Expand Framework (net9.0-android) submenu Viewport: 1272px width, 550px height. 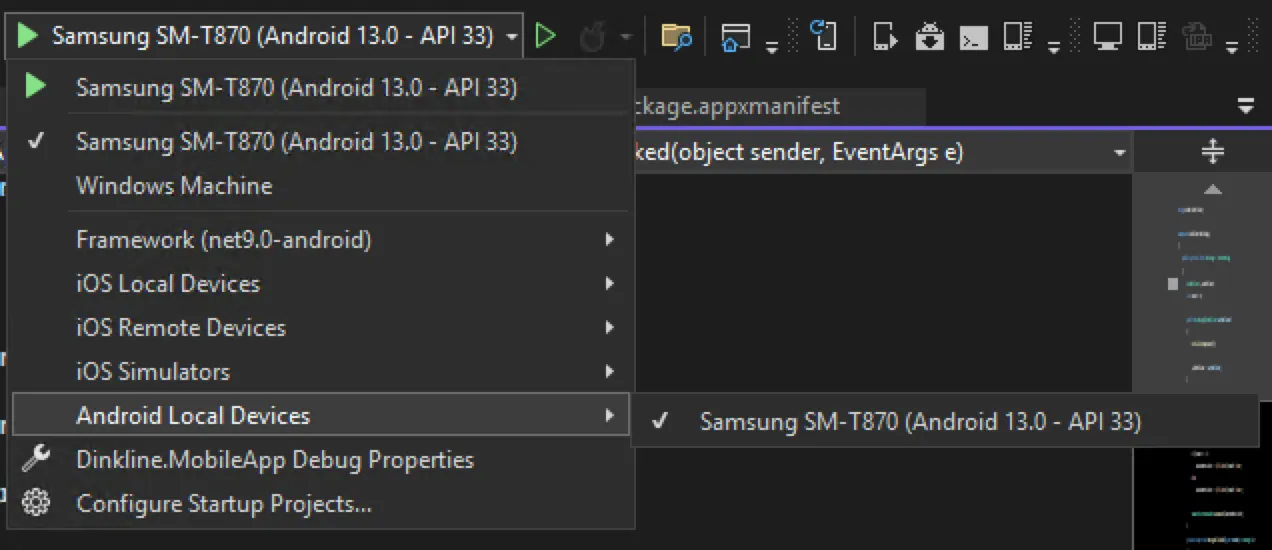point(321,239)
